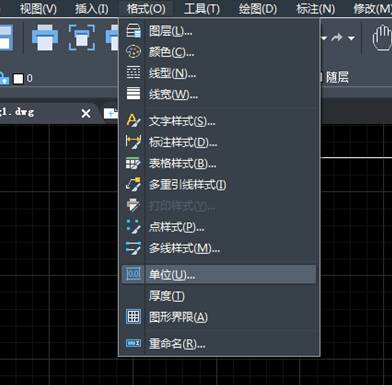Click the rename icon beside 重命名(R)
The width and height of the screenshot is (392, 385).
pos(133,343)
